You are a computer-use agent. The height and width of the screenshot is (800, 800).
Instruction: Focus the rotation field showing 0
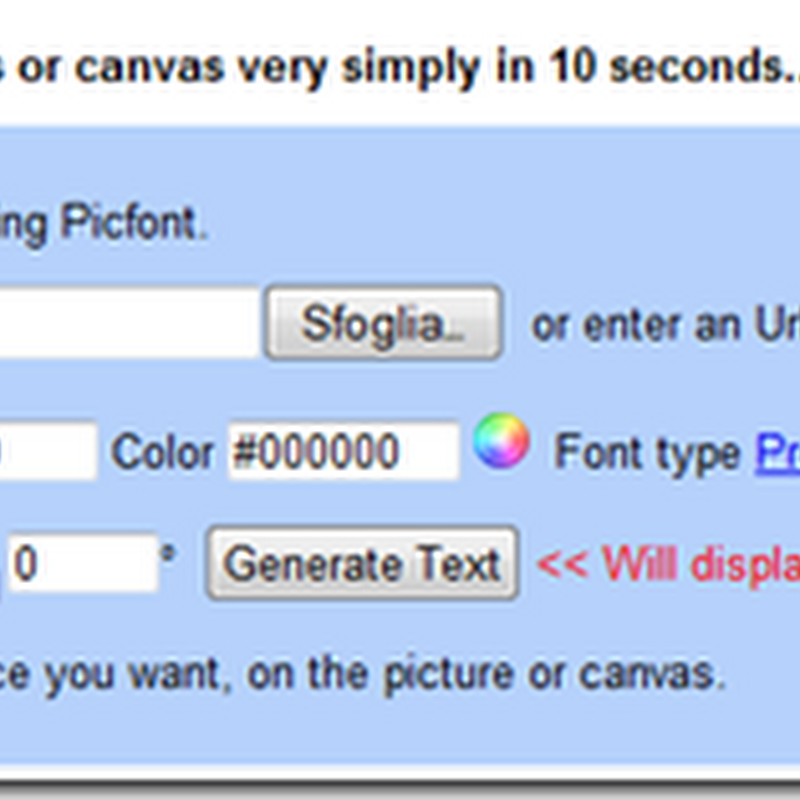[x=84, y=563]
